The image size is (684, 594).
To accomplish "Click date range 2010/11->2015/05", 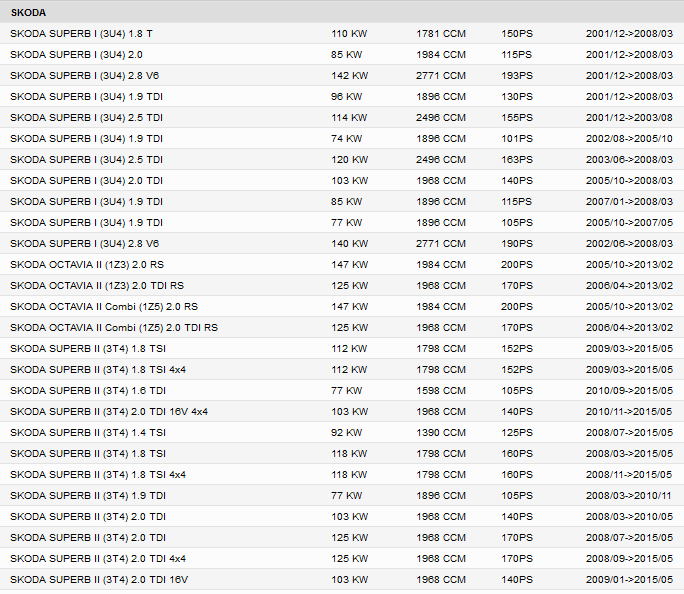I will 629,411.
